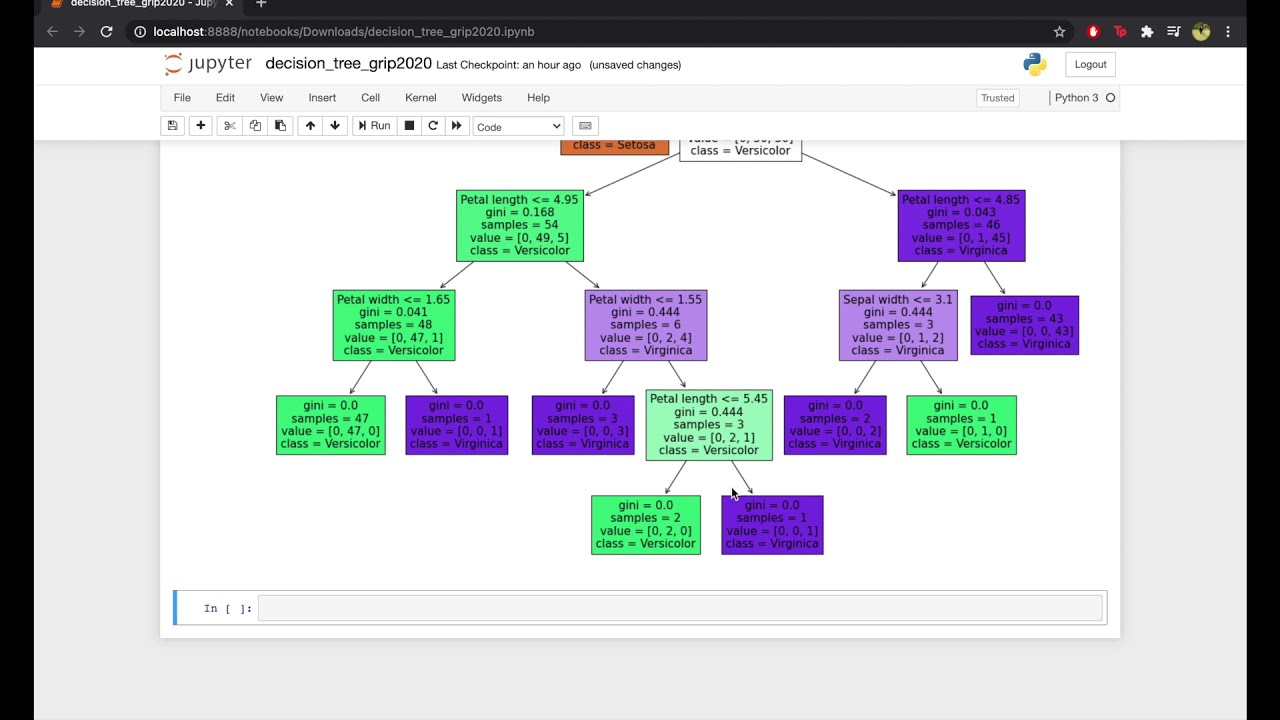The image size is (1280, 720).
Task: Click tree node Sepal width <= 3.1
Action: pos(898,325)
